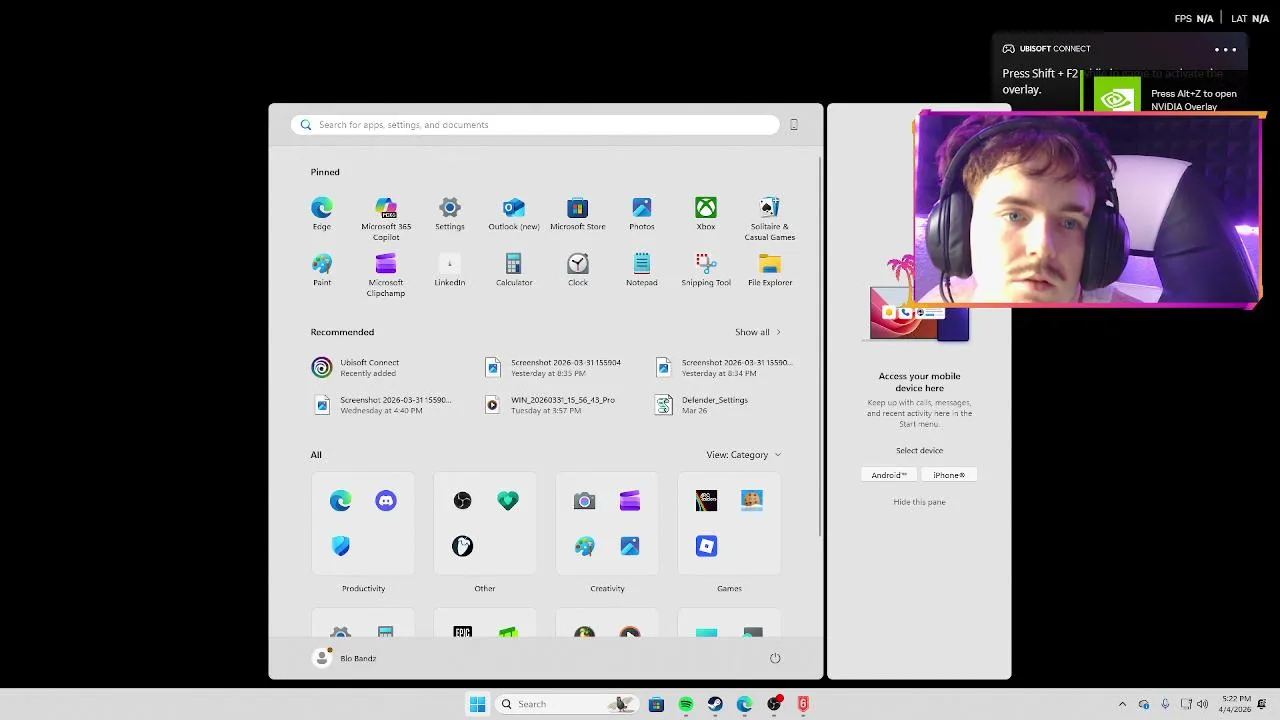Open the clock showing 5:22 PM
The image size is (1280, 720).
(x=1236, y=704)
